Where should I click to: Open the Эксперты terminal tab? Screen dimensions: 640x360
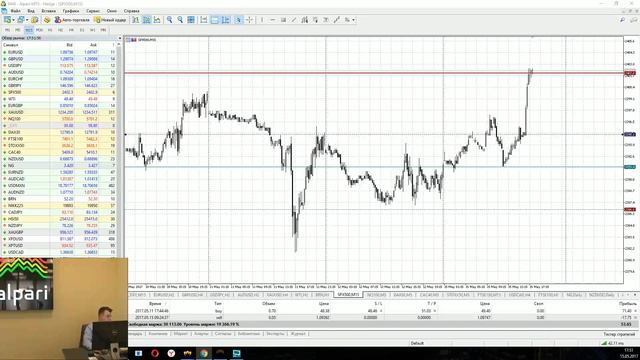point(276,334)
